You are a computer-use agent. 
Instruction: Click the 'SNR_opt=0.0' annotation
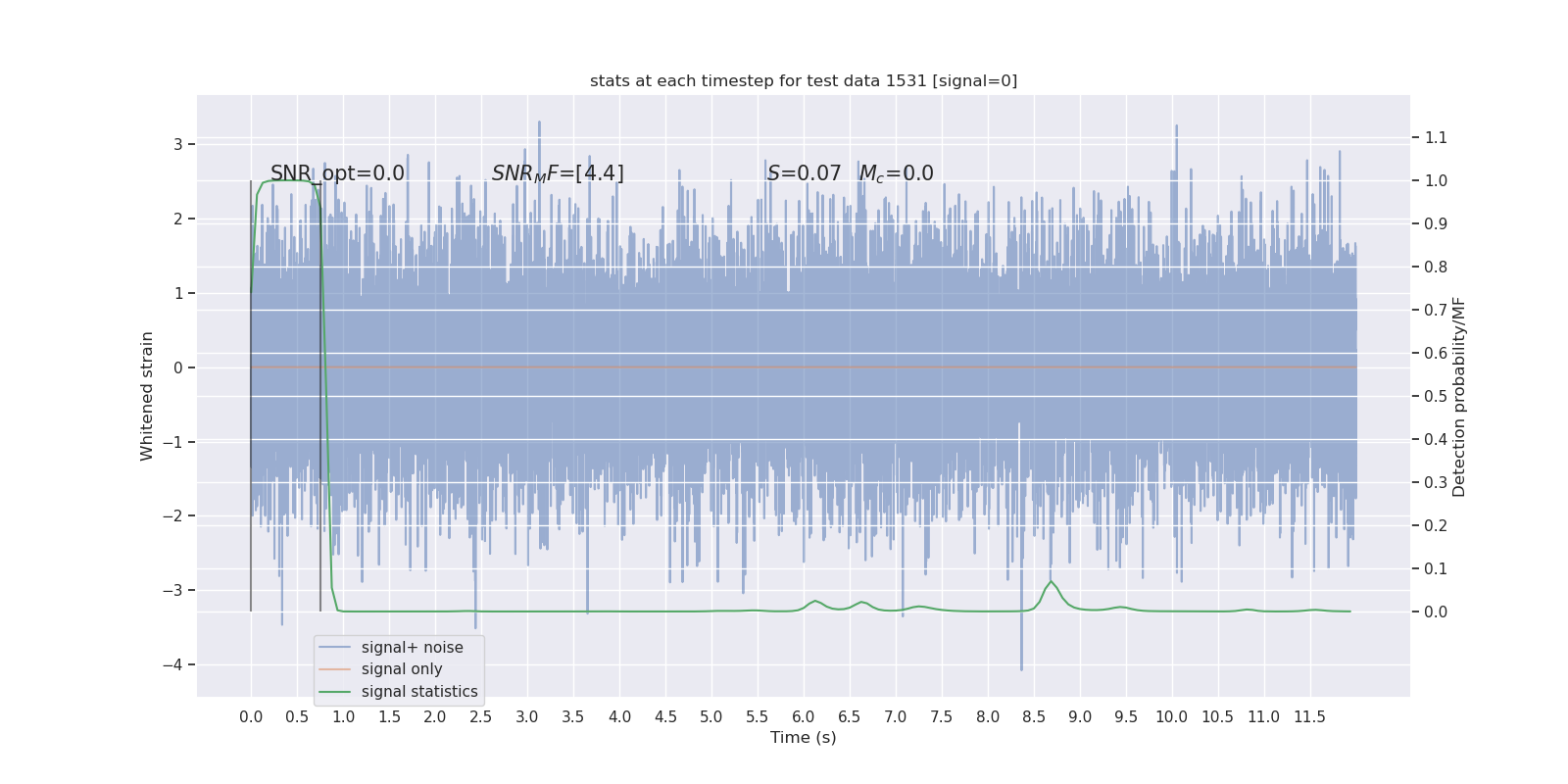pos(337,173)
